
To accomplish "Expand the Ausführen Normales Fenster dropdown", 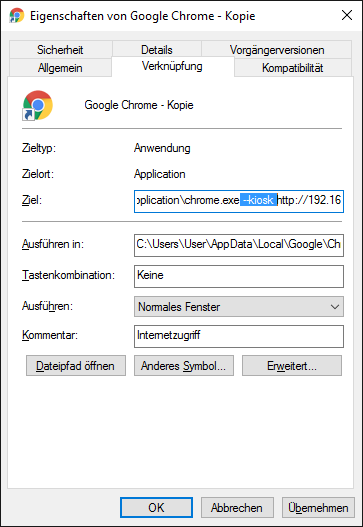I will 239,306.
